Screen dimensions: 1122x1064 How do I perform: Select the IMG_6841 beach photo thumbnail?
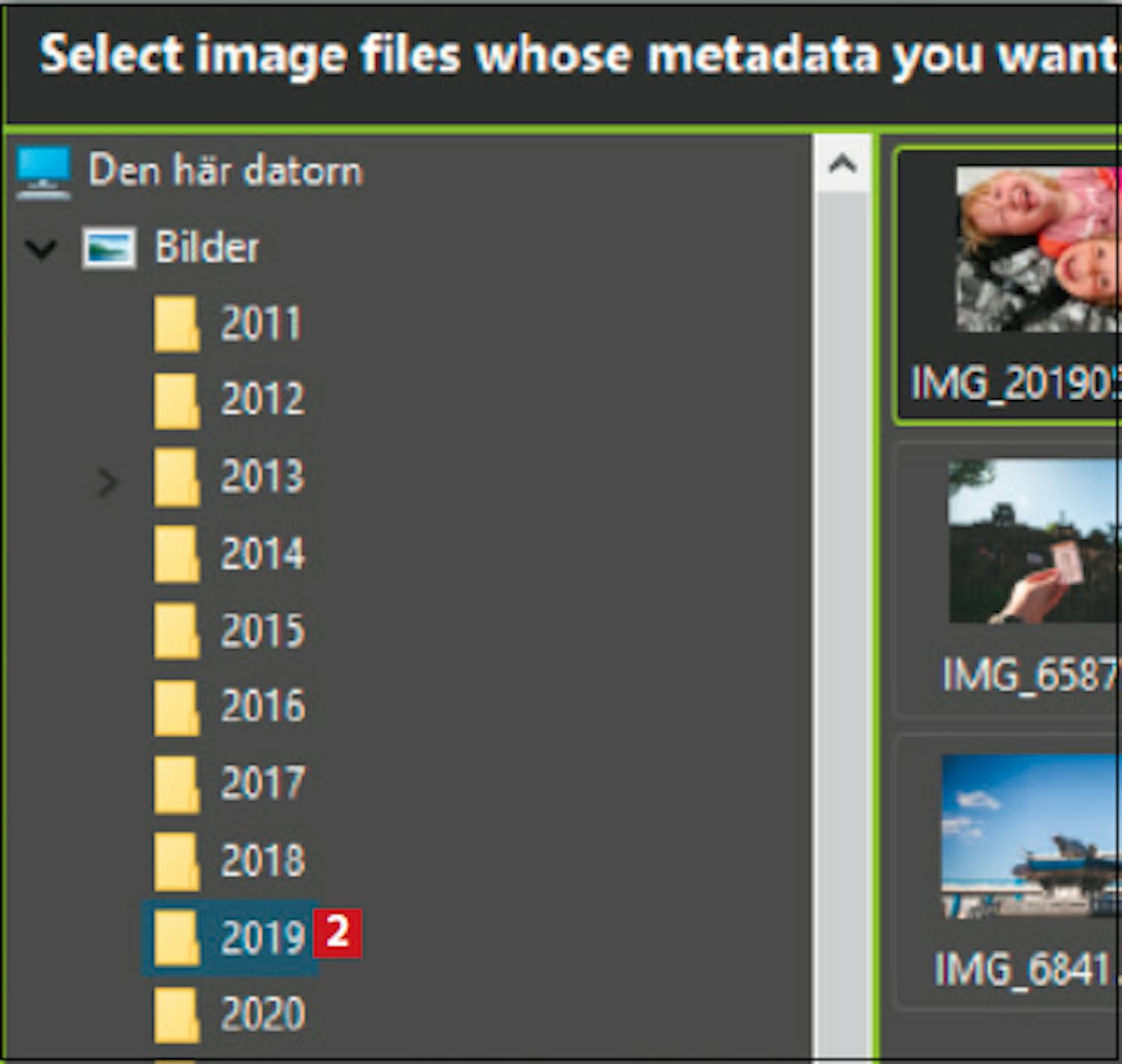(1031, 836)
